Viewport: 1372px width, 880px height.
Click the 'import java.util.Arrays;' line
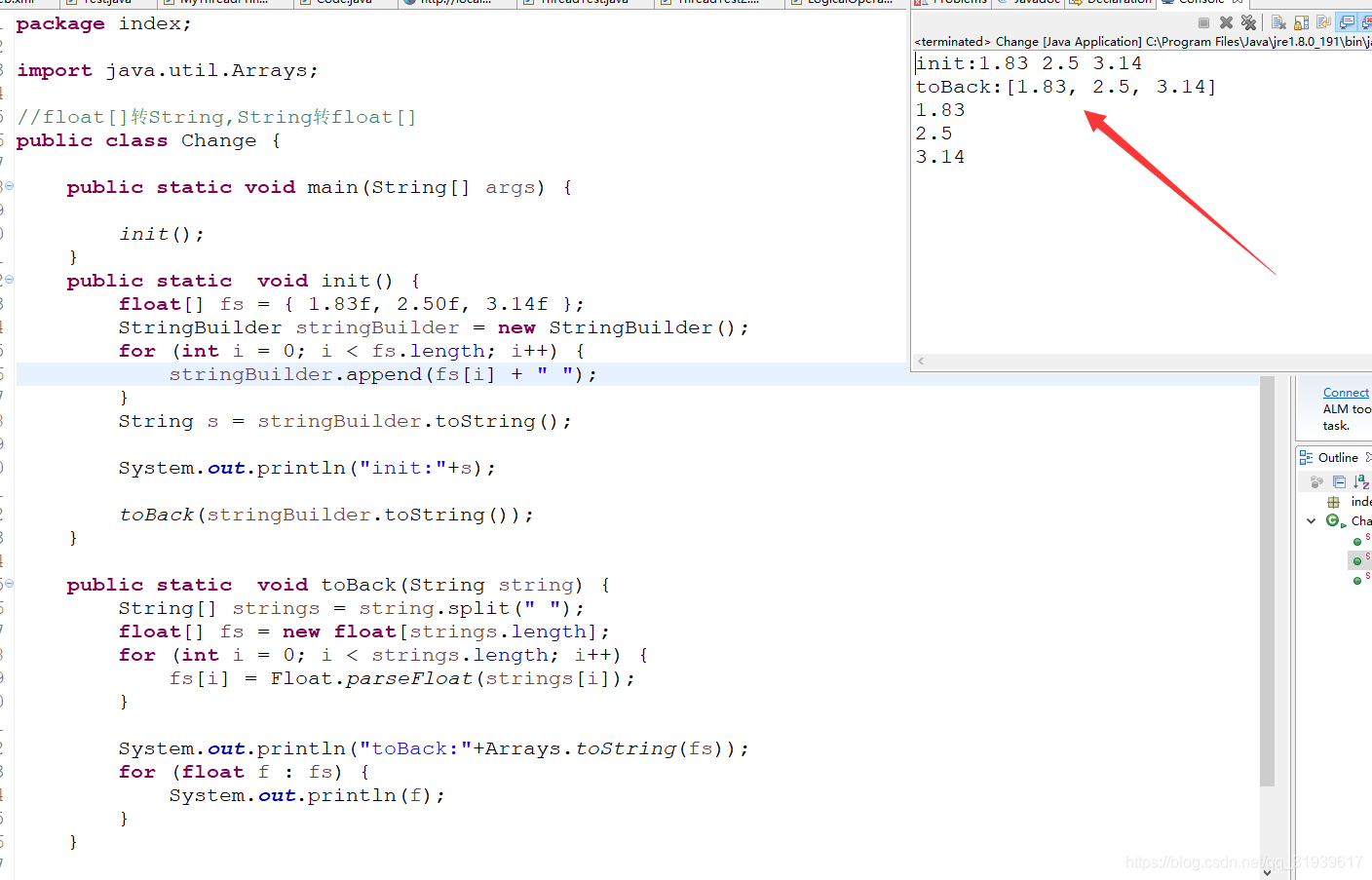coord(168,70)
